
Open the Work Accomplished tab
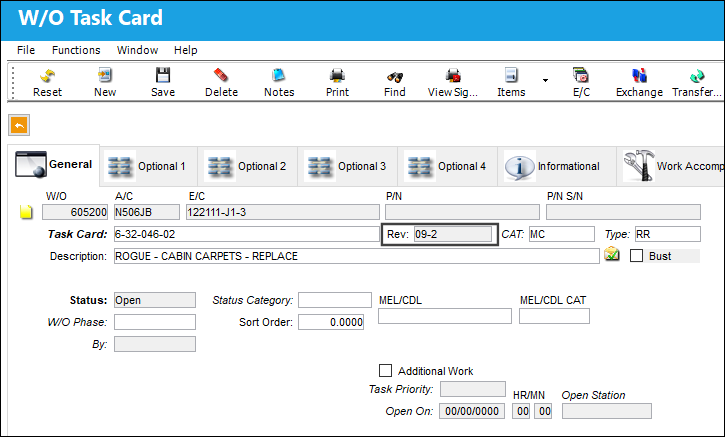coord(671,166)
